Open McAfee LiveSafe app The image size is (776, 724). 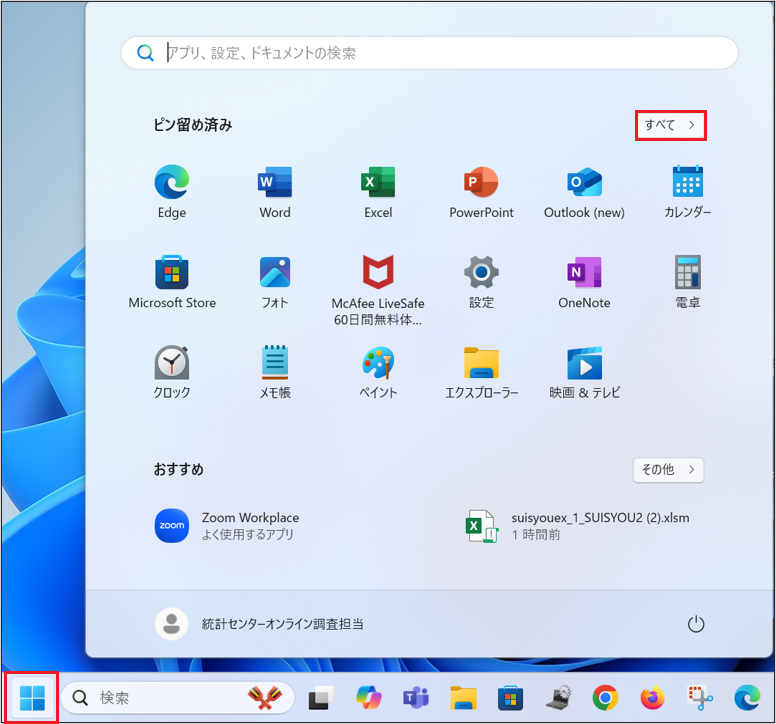(x=378, y=290)
